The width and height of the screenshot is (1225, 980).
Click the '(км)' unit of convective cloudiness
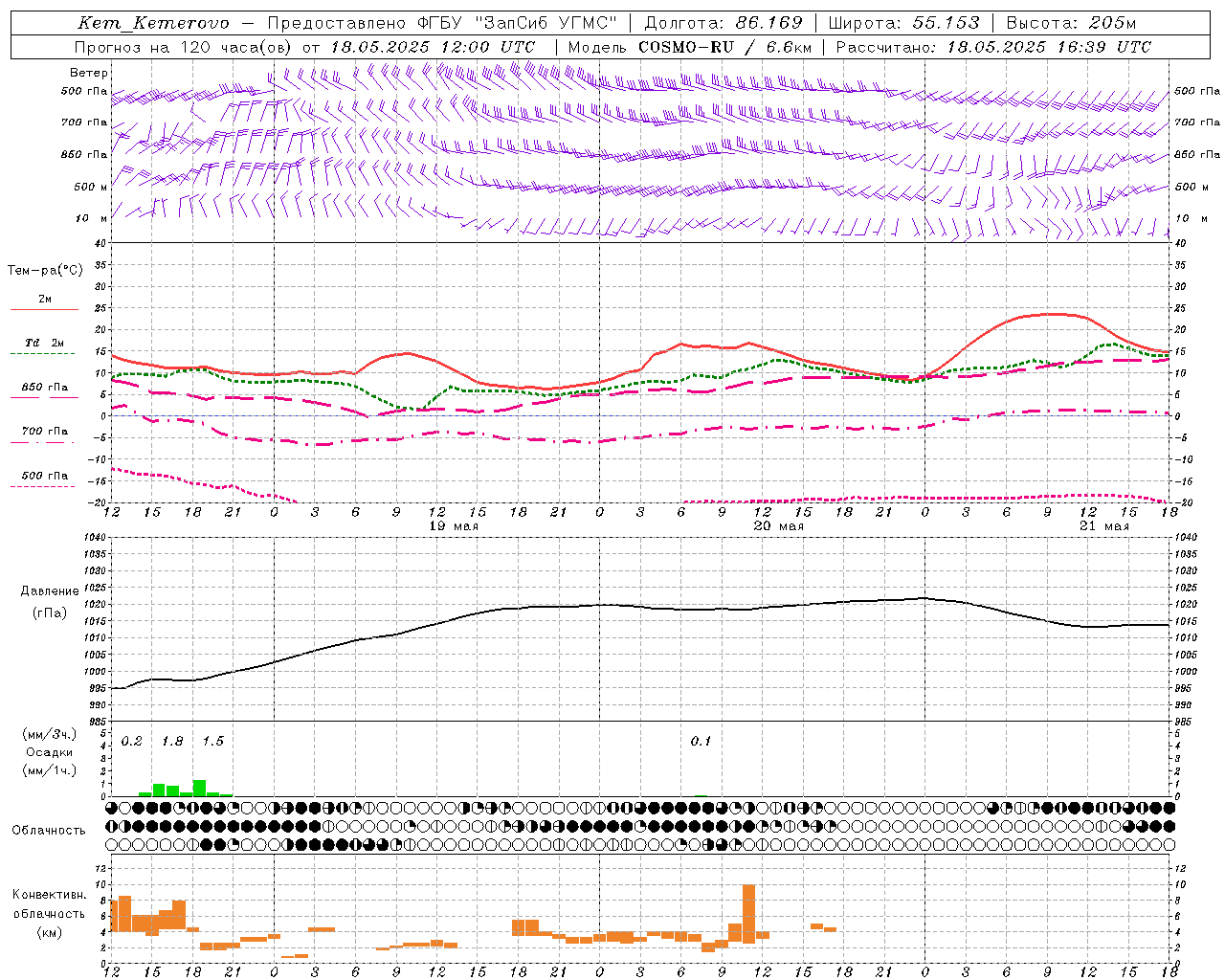pos(50,932)
